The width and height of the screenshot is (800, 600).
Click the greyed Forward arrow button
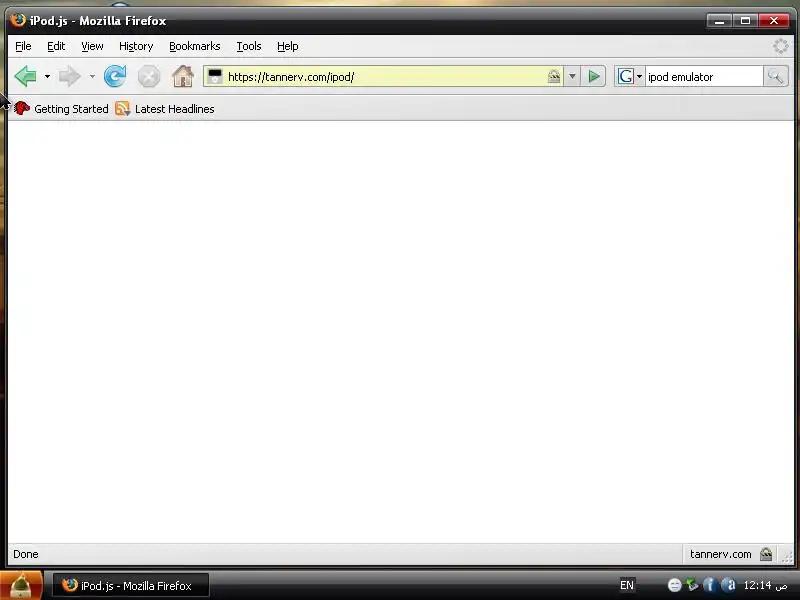pos(70,77)
